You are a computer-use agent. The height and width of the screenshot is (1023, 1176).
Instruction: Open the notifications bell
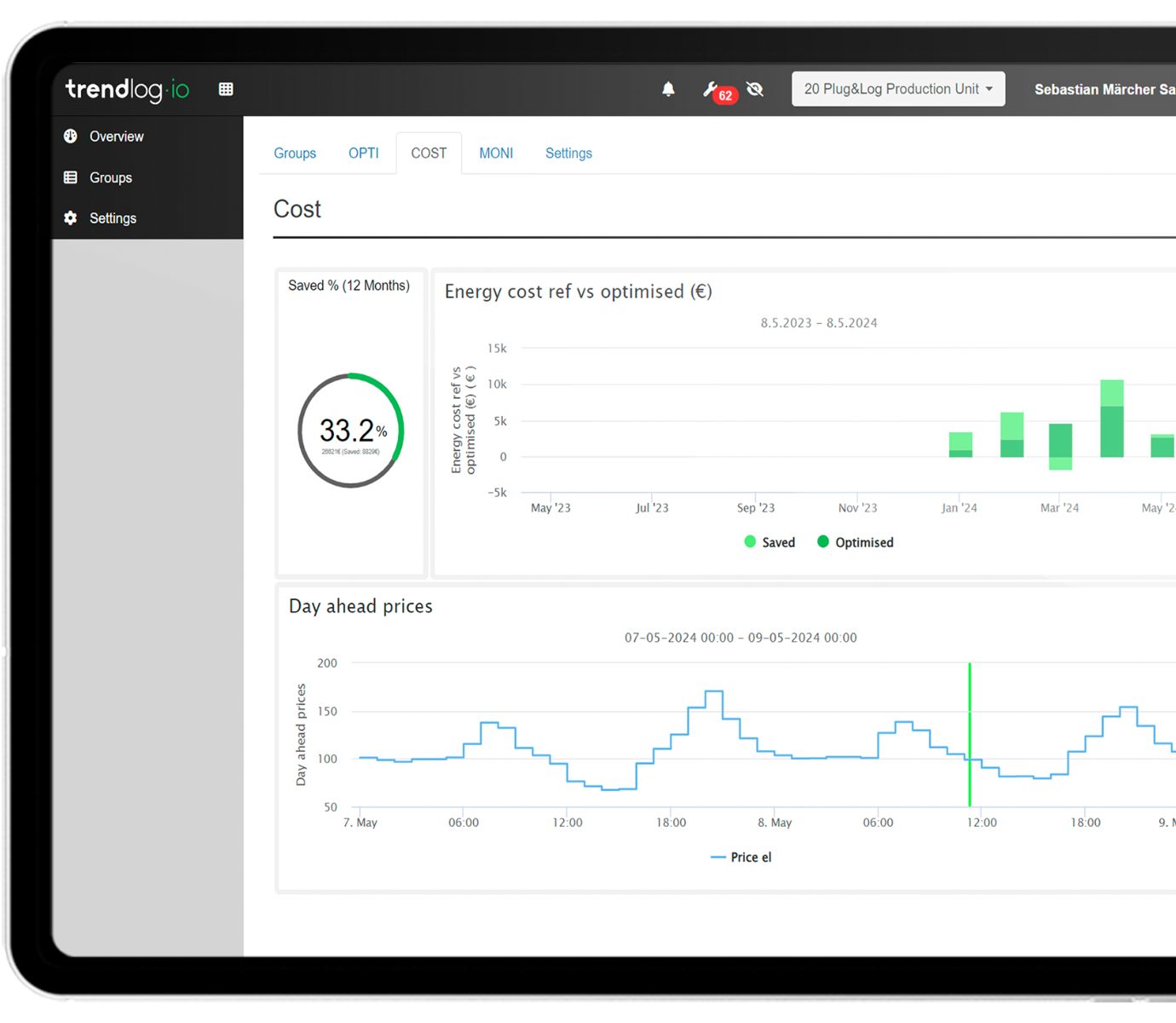[668, 89]
